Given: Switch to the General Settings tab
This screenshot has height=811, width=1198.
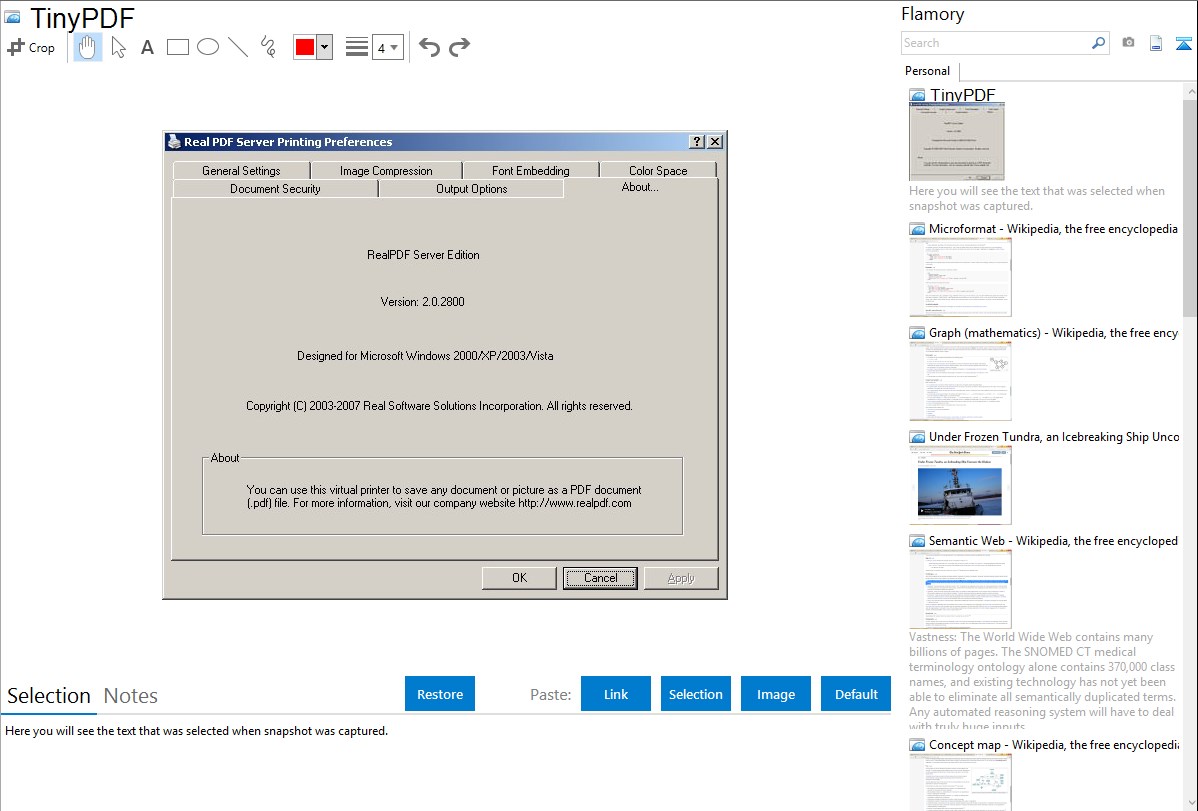Looking at the screenshot, I should 241,170.
